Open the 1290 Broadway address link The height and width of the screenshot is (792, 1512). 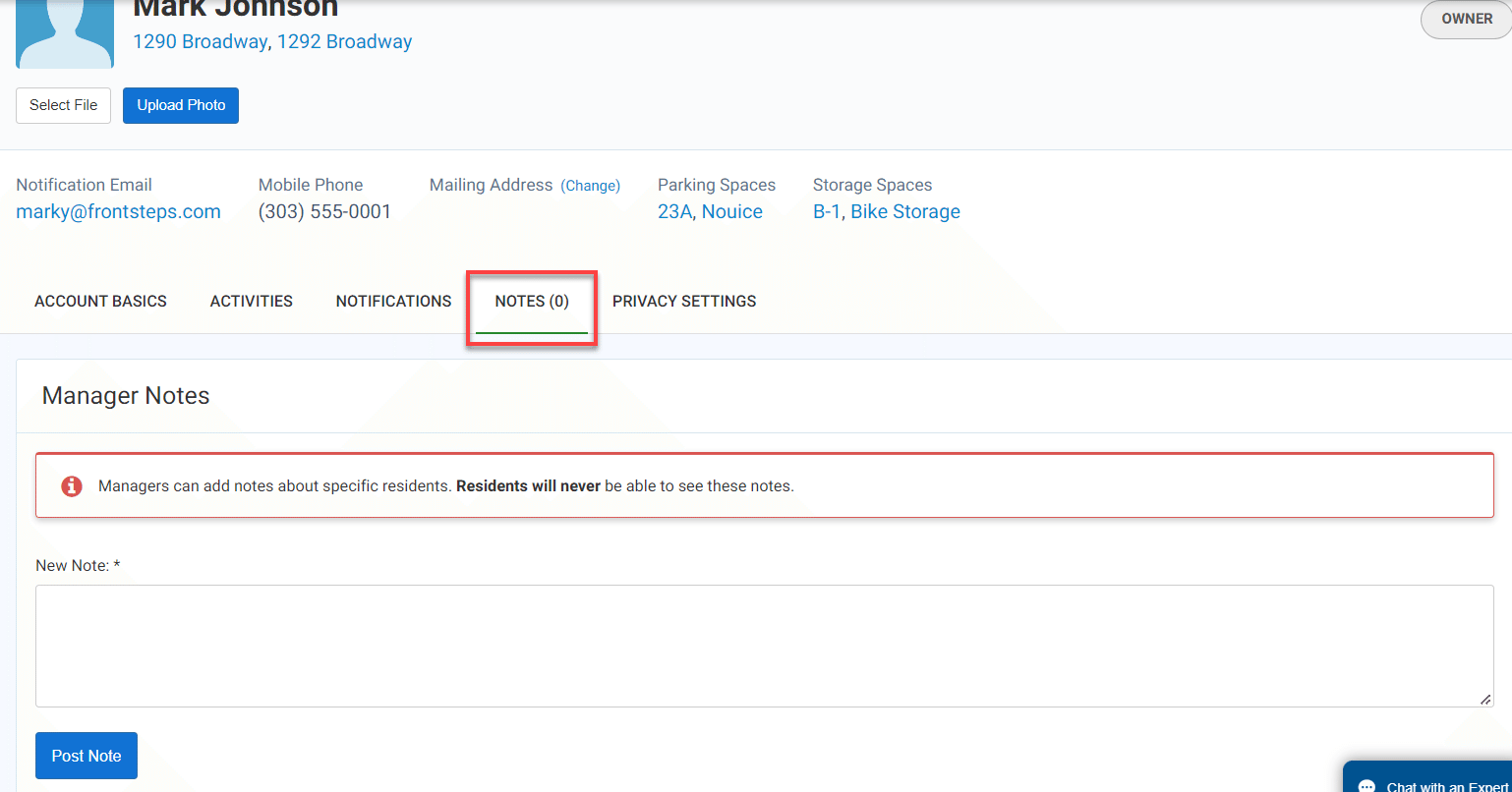pos(200,41)
